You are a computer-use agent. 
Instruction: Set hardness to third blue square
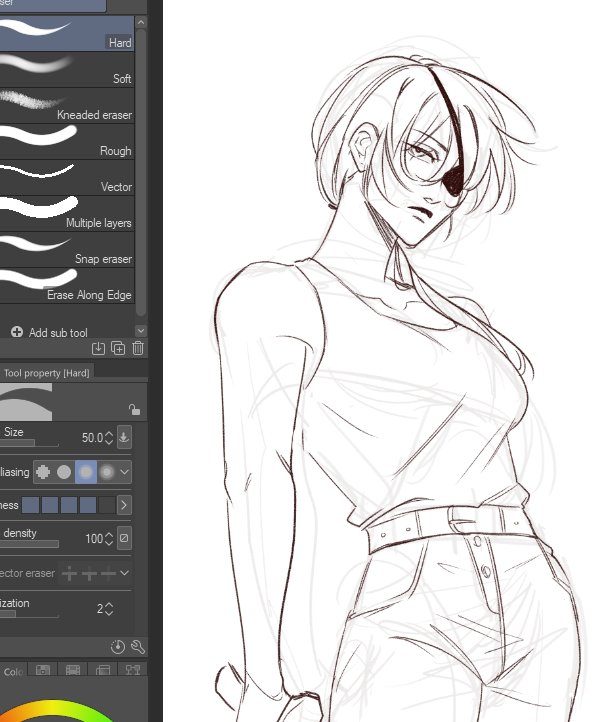tap(69, 505)
